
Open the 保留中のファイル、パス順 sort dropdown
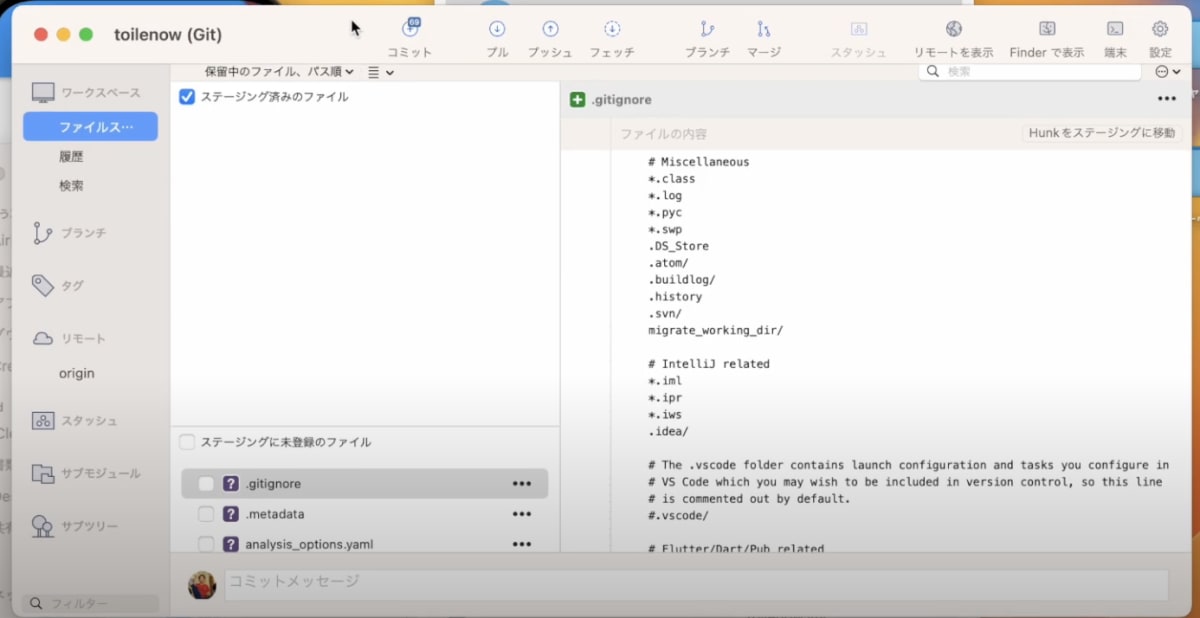click(279, 72)
